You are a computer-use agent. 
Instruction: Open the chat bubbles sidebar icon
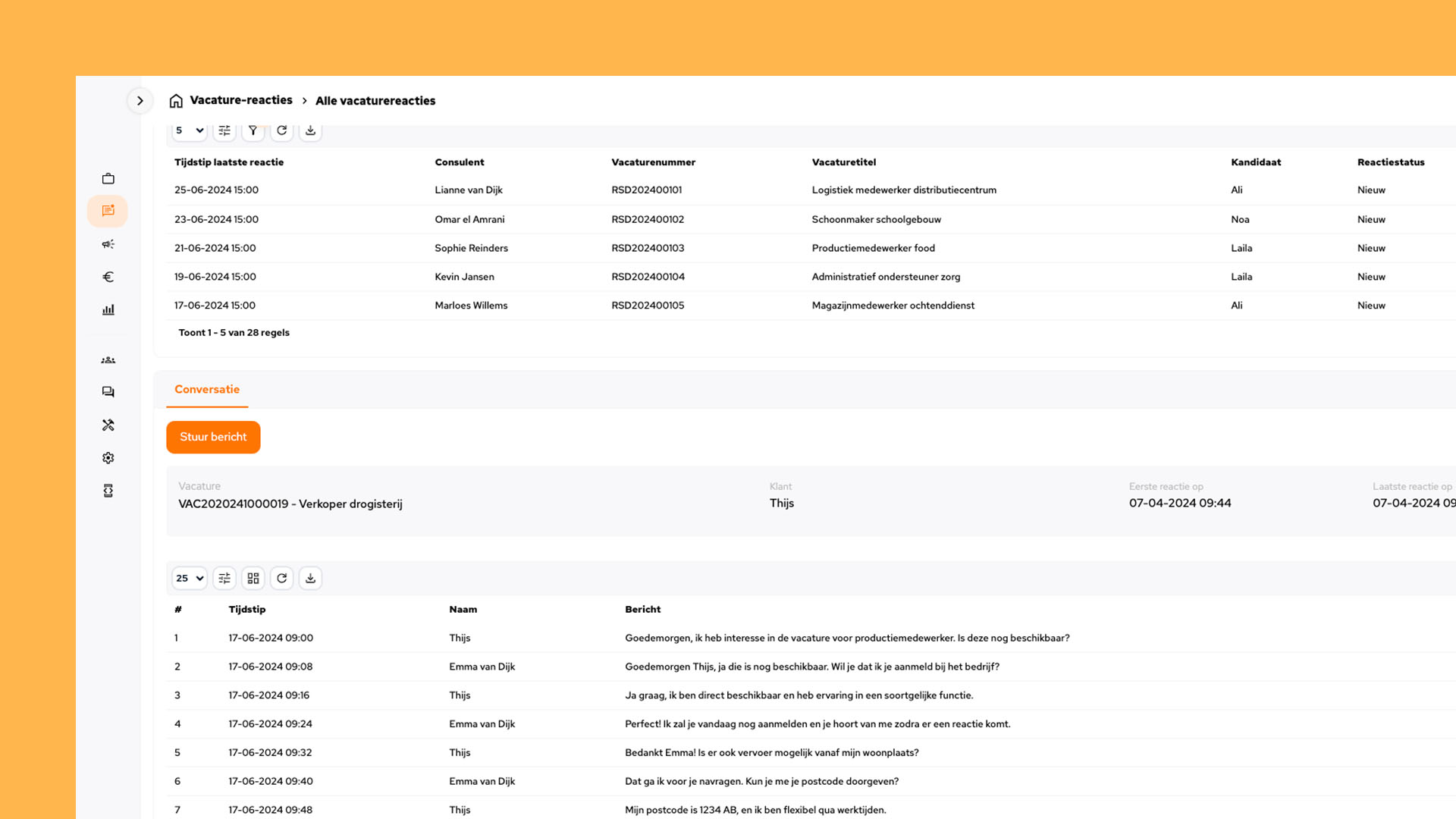pos(108,392)
